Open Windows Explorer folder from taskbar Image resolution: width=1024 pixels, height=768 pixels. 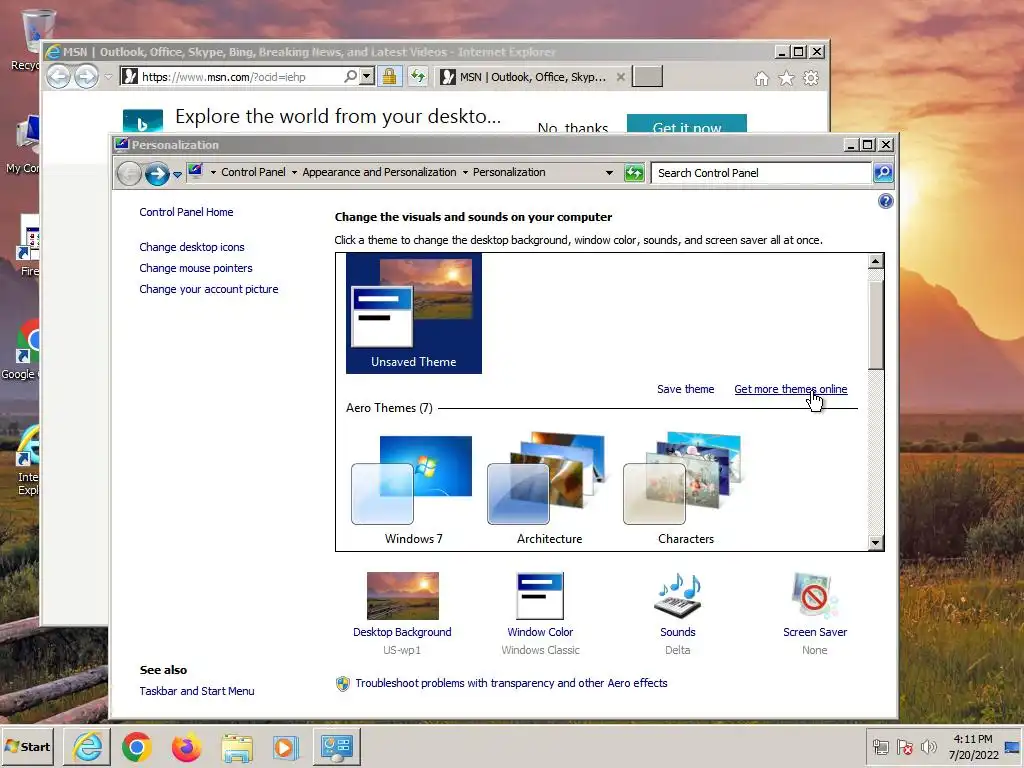tap(236, 748)
